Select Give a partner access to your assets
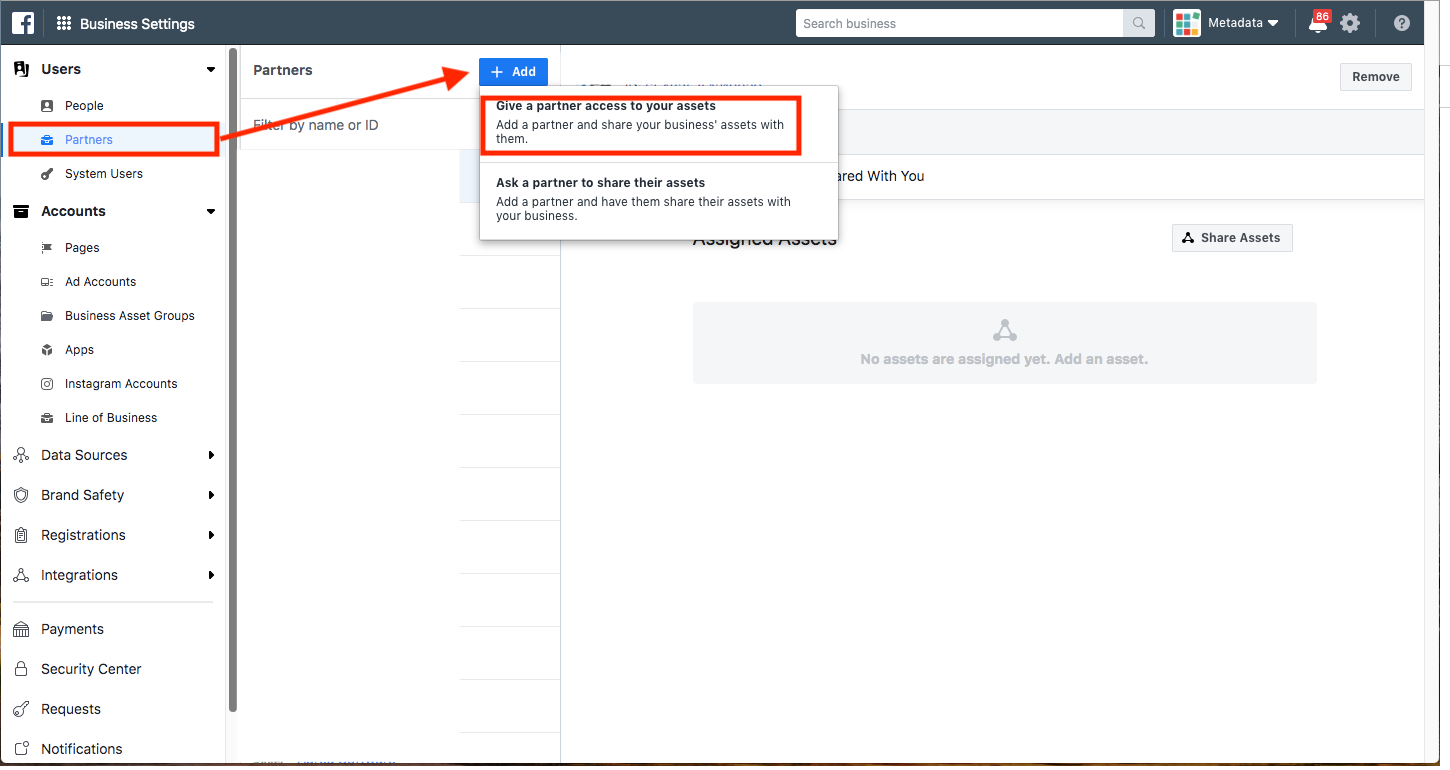The image size is (1450, 770). coord(640,121)
